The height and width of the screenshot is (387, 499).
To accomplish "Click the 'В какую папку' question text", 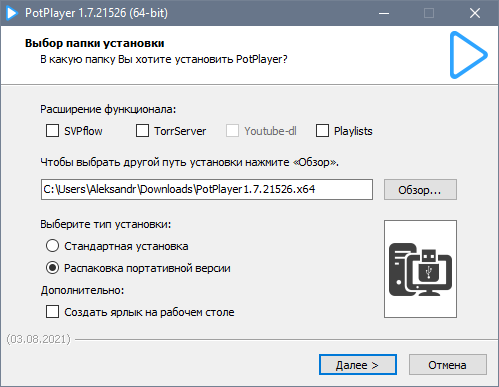I will [164, 59].
